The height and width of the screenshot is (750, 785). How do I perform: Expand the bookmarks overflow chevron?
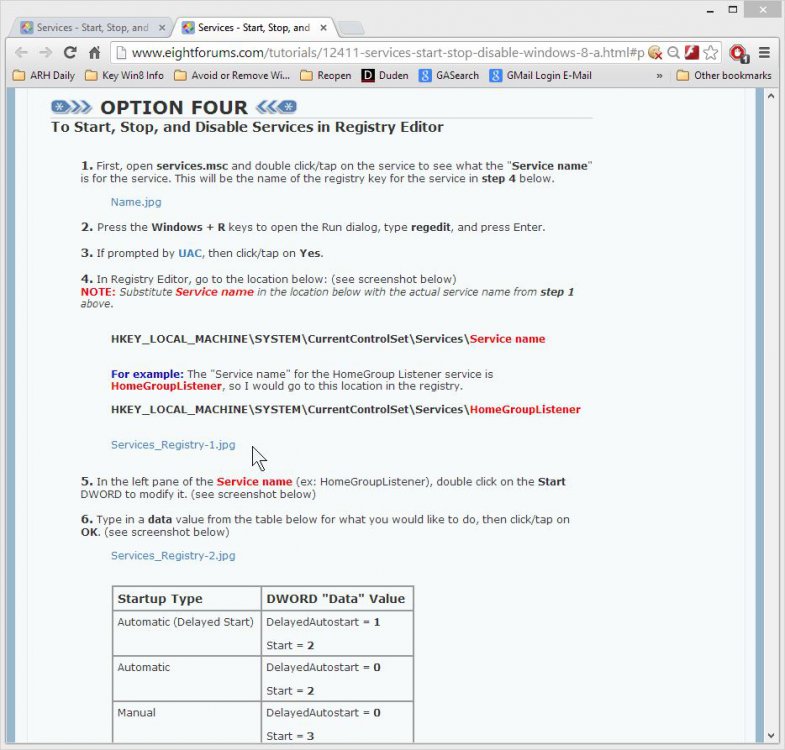point(659,75)
